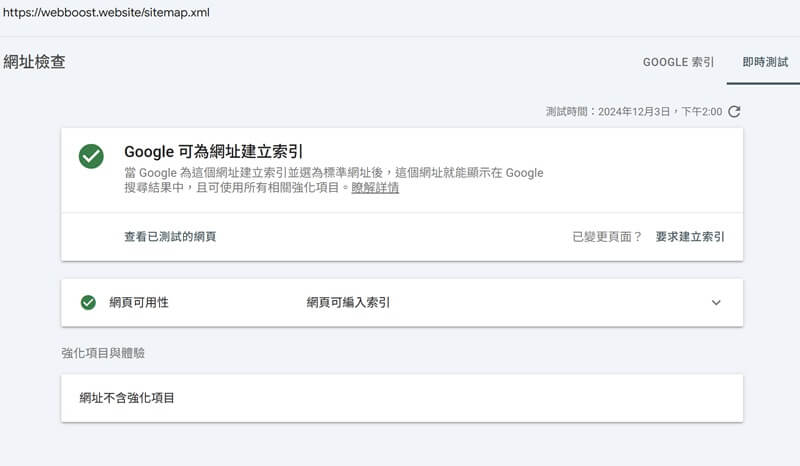Select the 即時測試 tab
800x466 pixels.
[x=765, y=62]
